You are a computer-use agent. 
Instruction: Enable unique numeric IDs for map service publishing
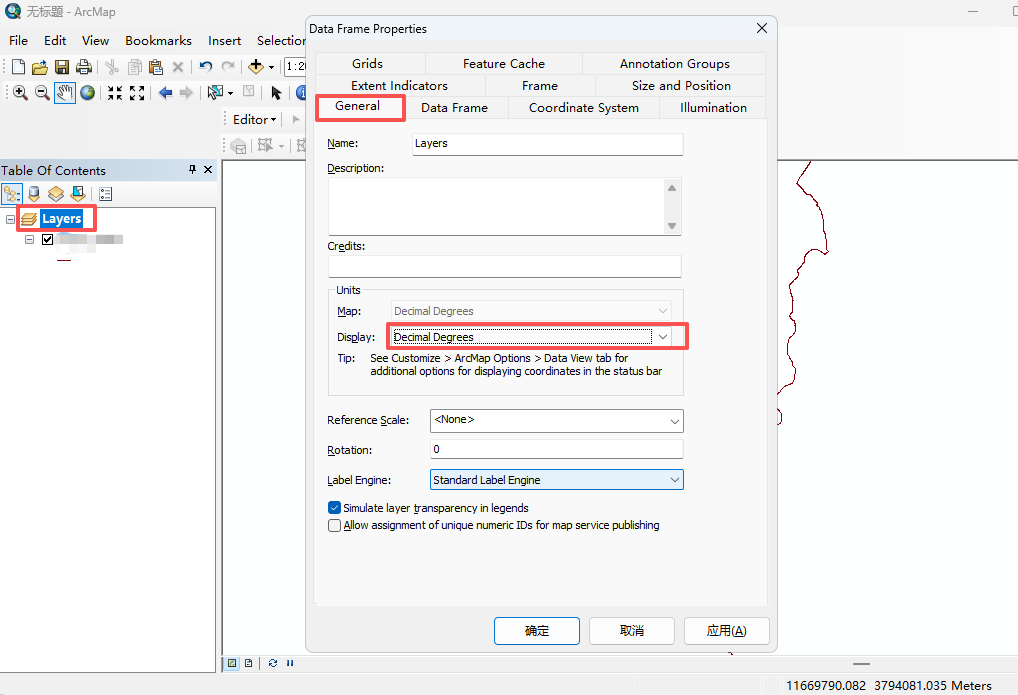pyautogui.click(x=334, y=525)
